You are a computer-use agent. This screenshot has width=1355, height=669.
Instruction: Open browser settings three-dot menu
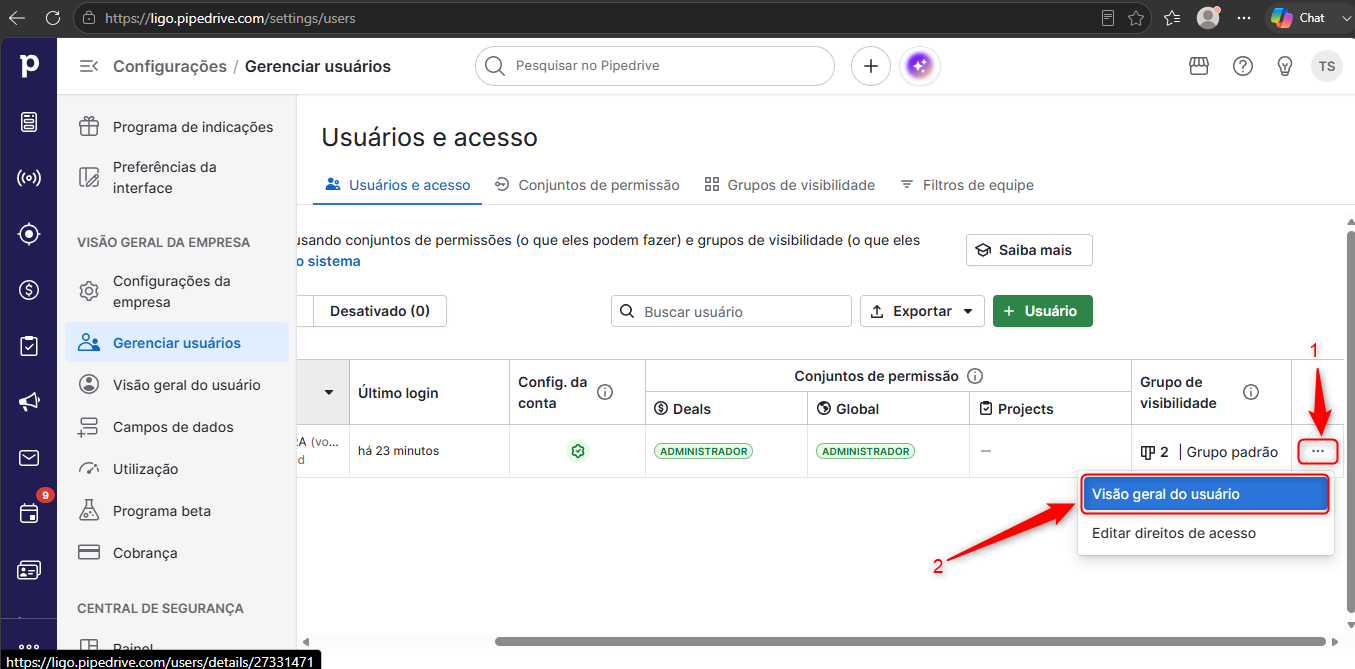(1244, 18)
